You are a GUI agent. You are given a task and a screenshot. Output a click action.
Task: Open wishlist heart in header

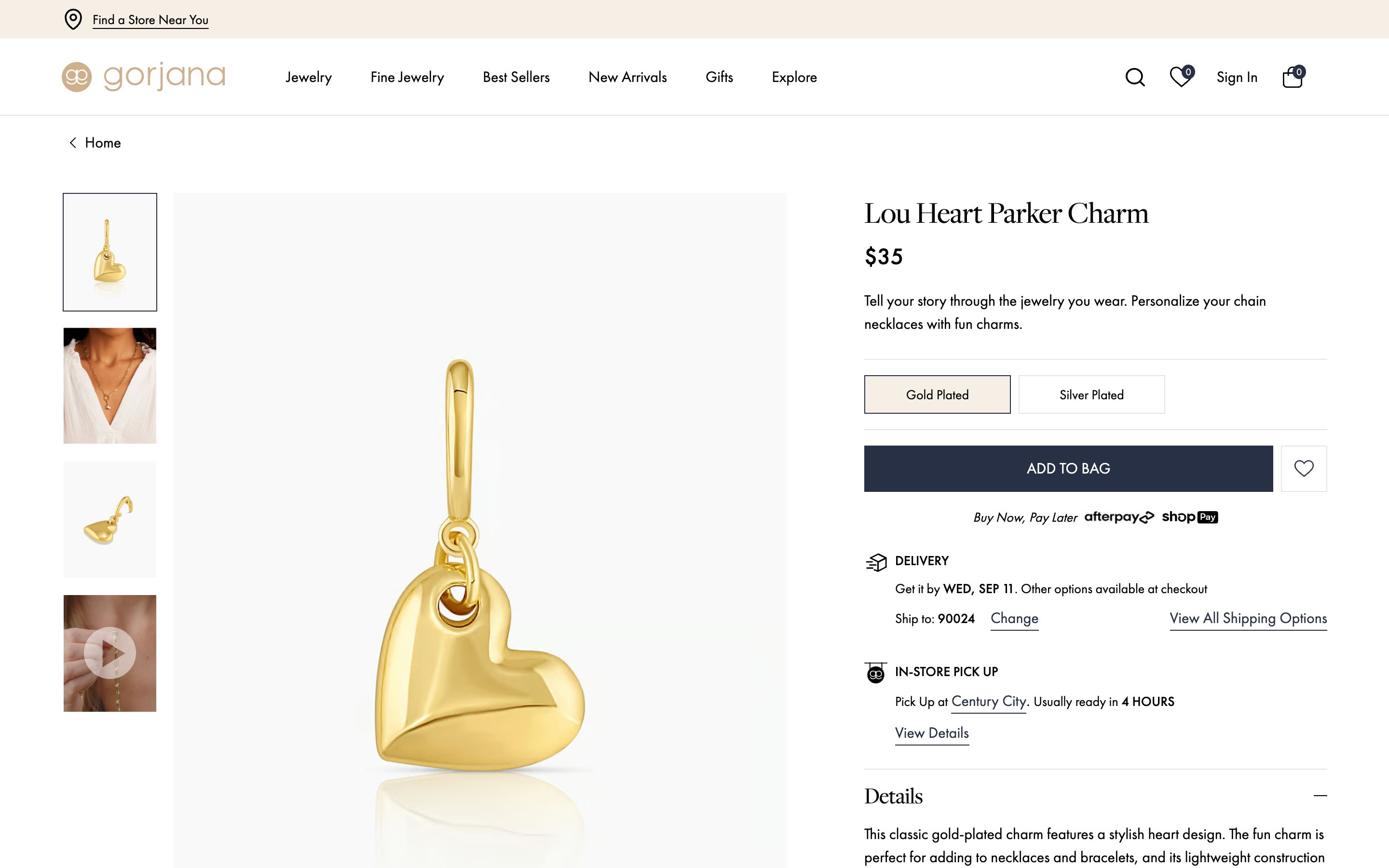1180,77
